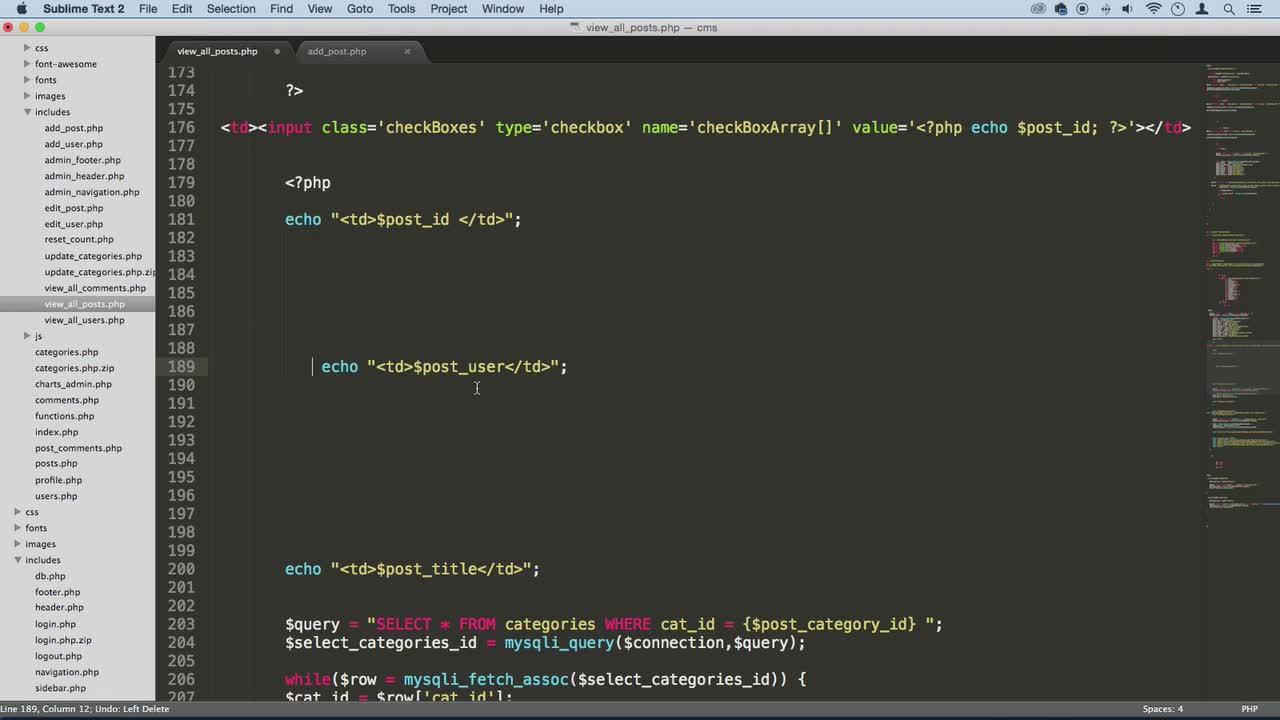Open the Project menu
Image resolution: width=1280 pixels, height=720 pixels.
449,9
